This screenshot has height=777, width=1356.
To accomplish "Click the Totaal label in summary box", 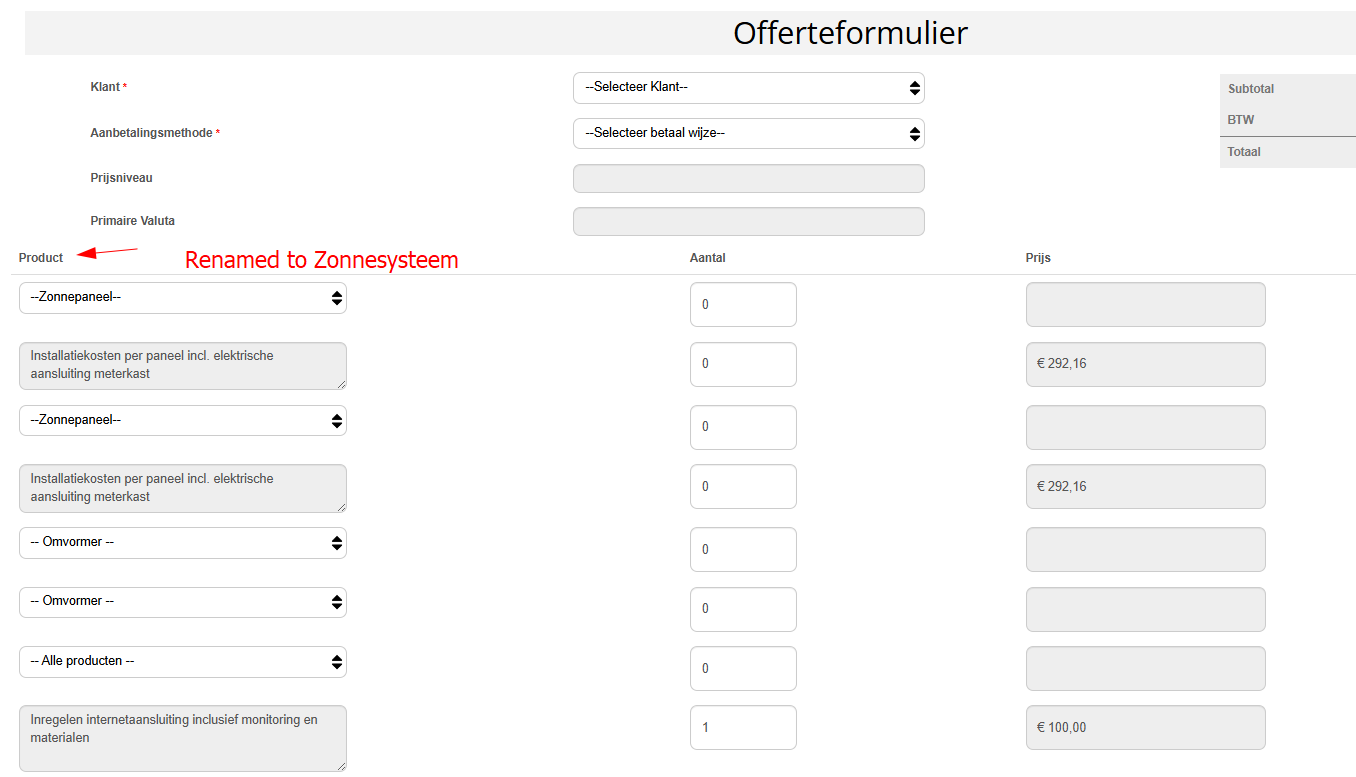I will click(x=1244, y=152).
